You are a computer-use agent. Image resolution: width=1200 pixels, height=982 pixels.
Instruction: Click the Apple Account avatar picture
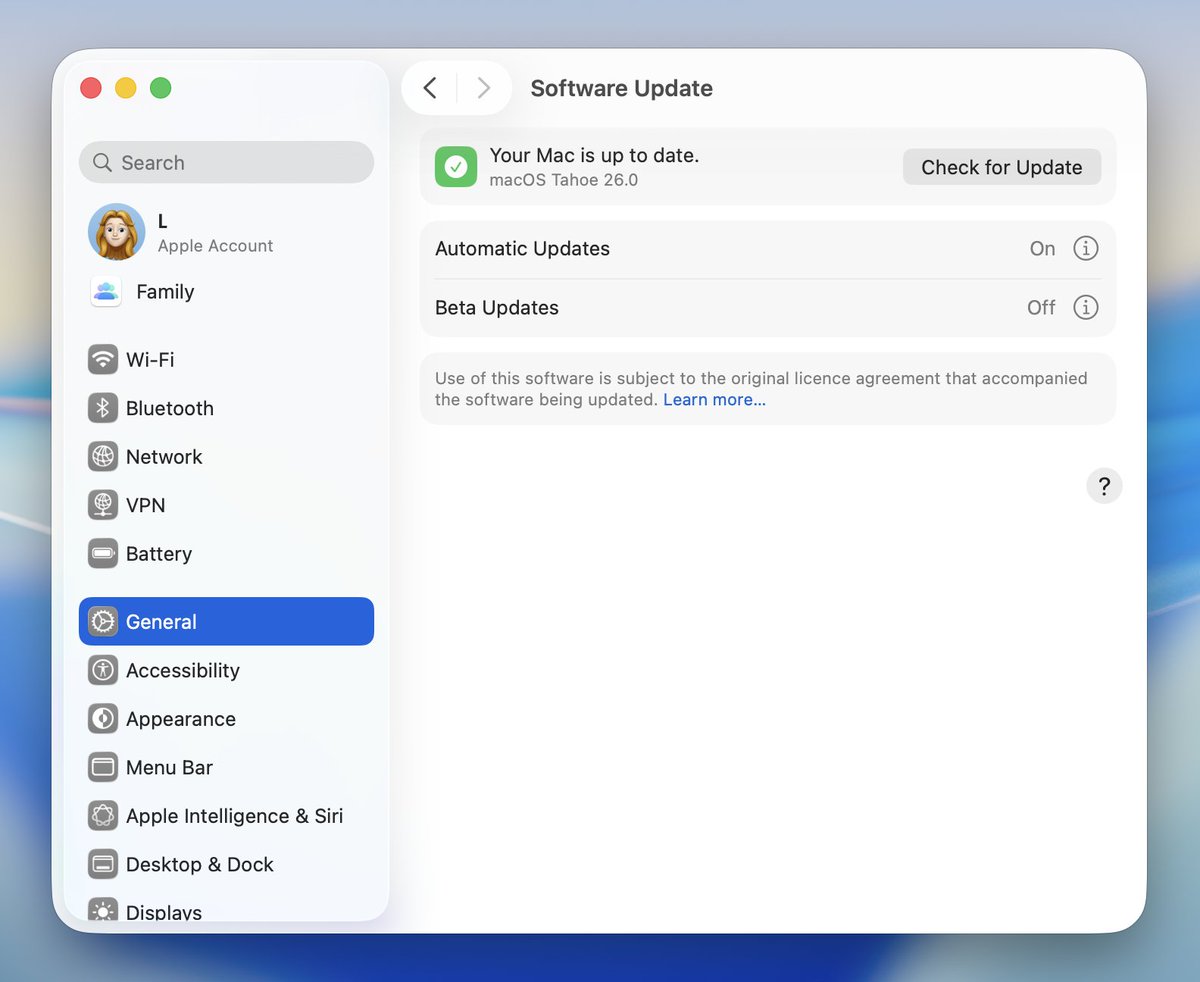(x=117, y=232)
